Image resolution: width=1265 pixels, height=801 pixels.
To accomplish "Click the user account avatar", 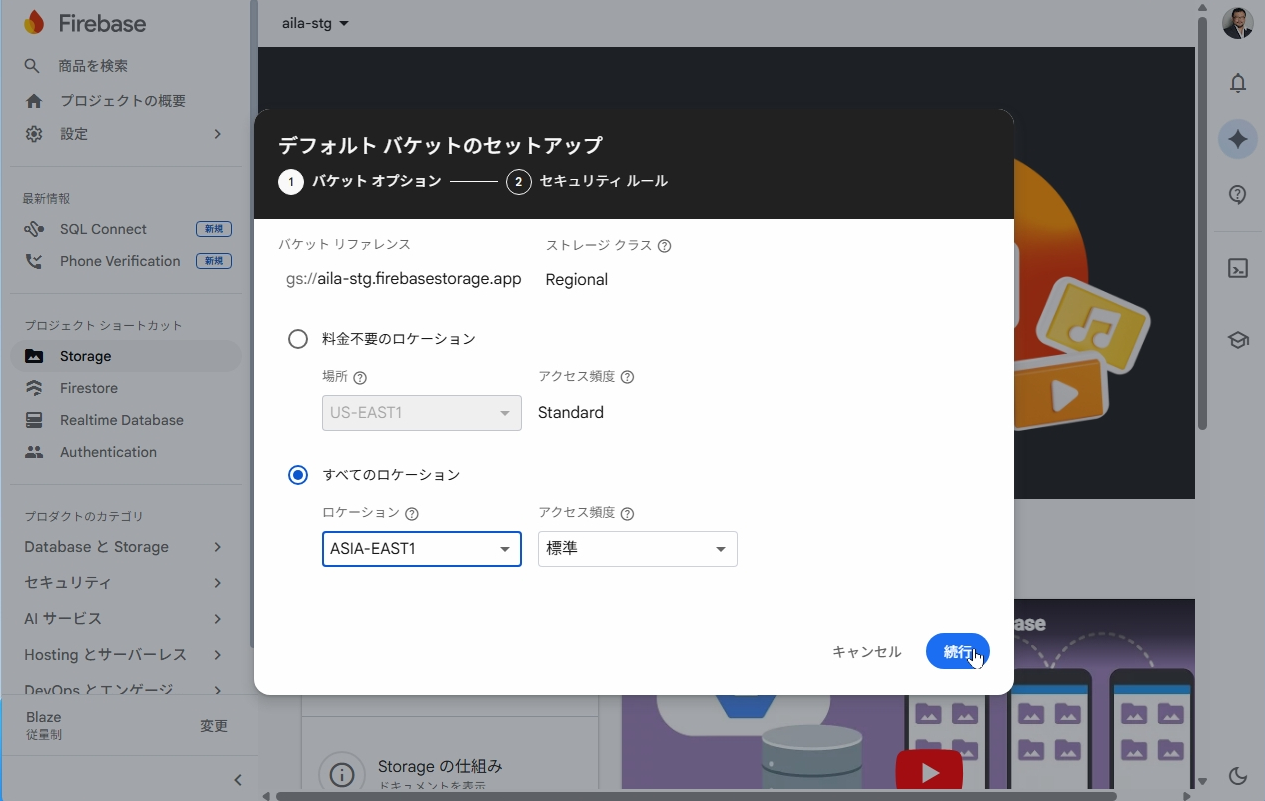I will pos(1238,23).
